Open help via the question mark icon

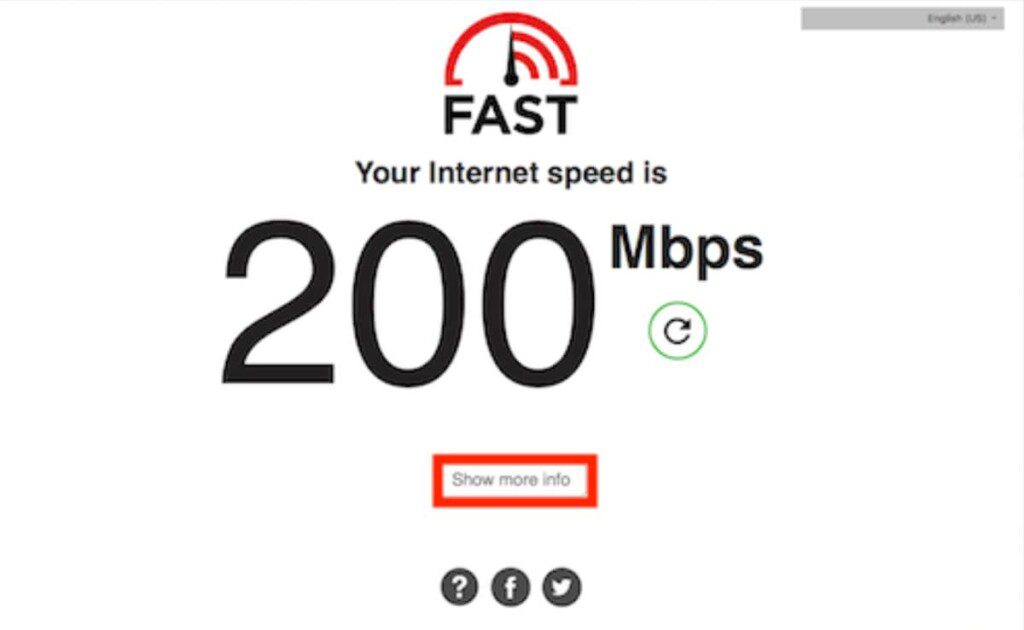(x=459, y=587)
